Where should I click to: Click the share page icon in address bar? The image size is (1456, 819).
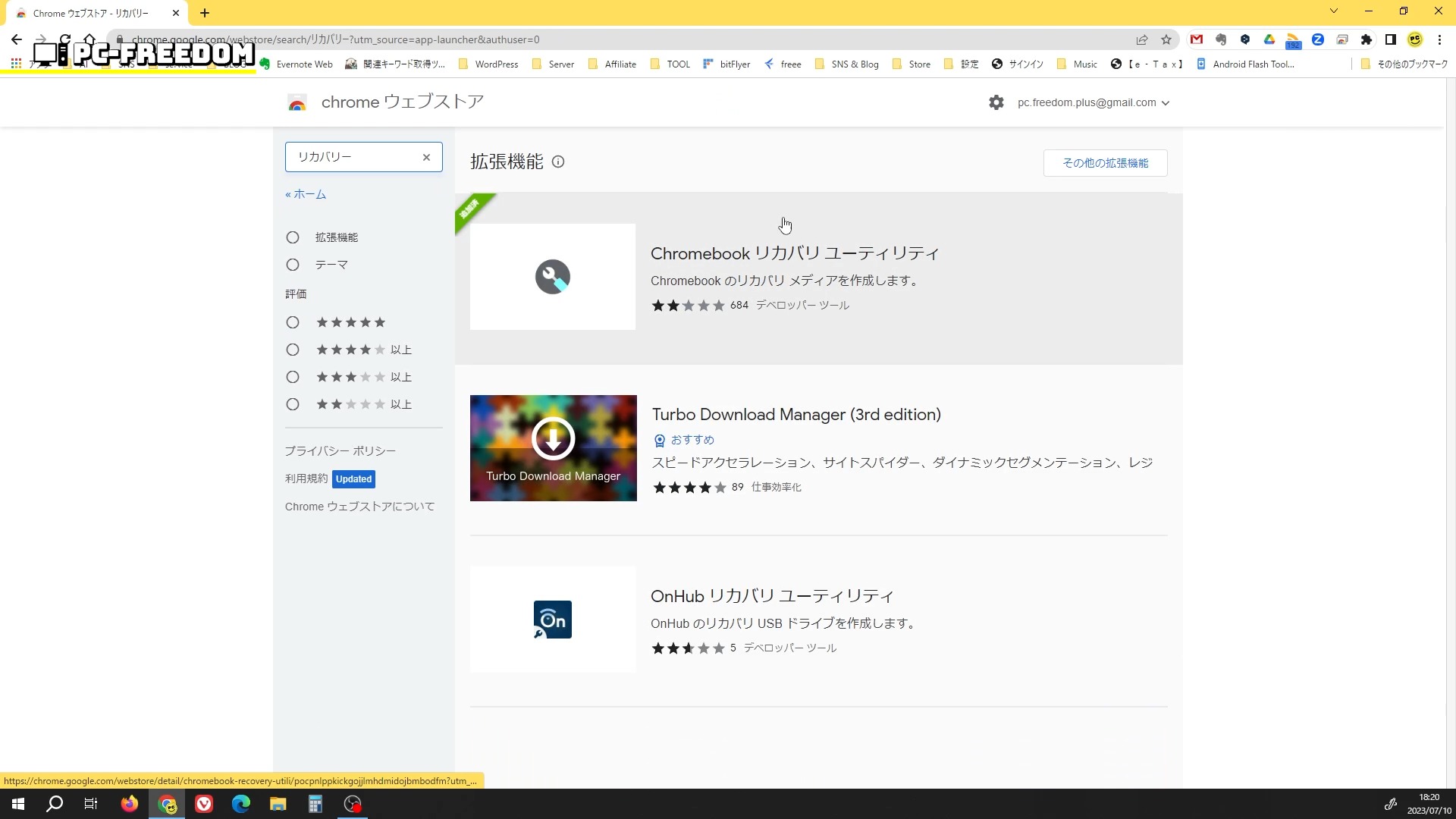(1142, 39)
